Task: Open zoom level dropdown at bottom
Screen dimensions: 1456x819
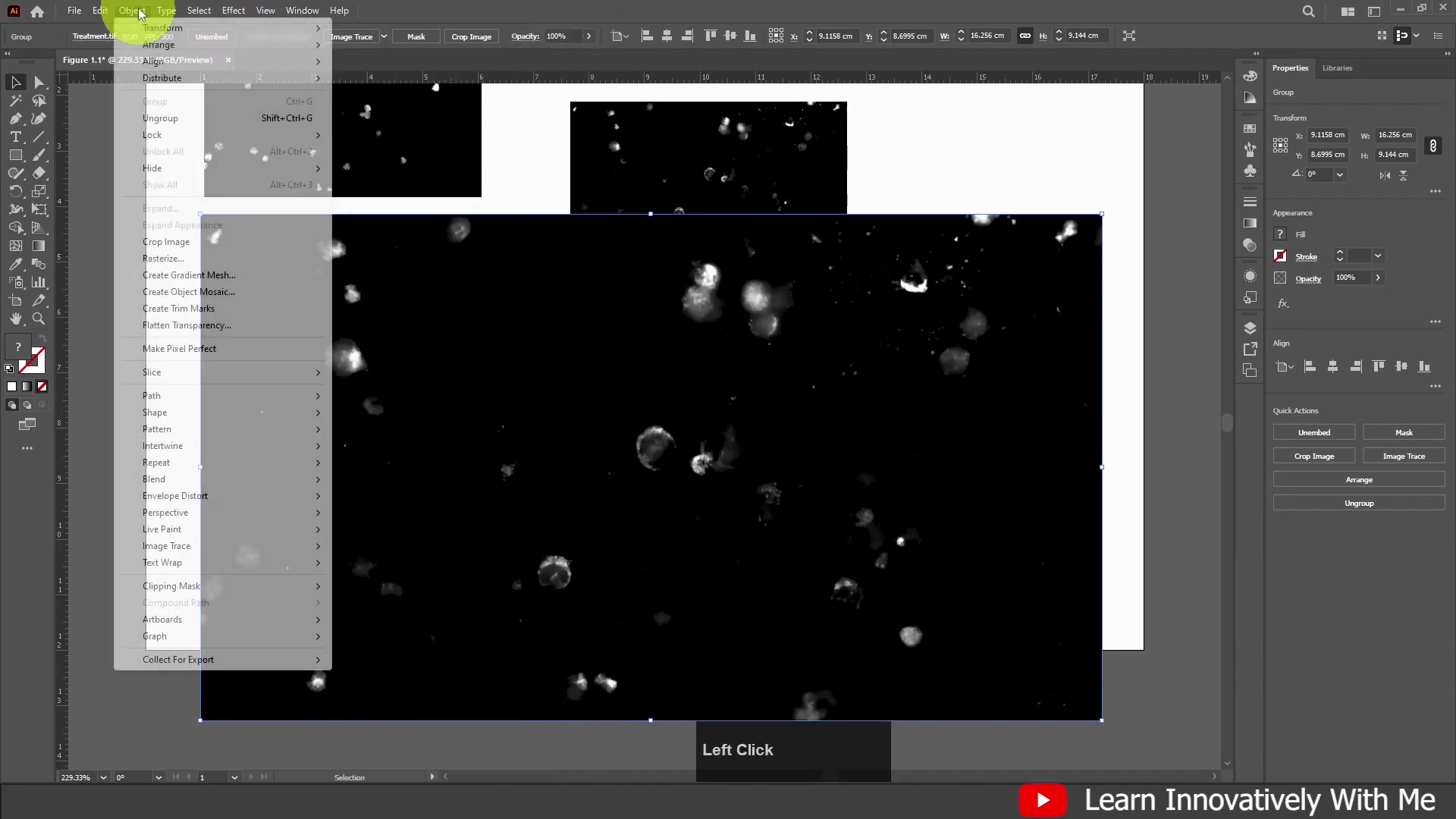Action: click(x=103, y=777)
